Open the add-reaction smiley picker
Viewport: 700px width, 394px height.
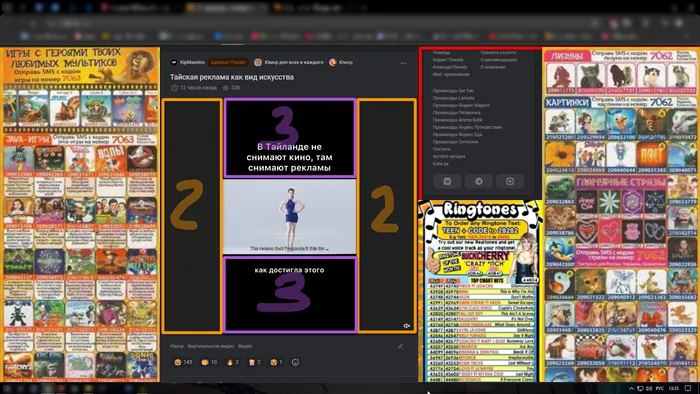pyautogui.click(x=295, y=362)
